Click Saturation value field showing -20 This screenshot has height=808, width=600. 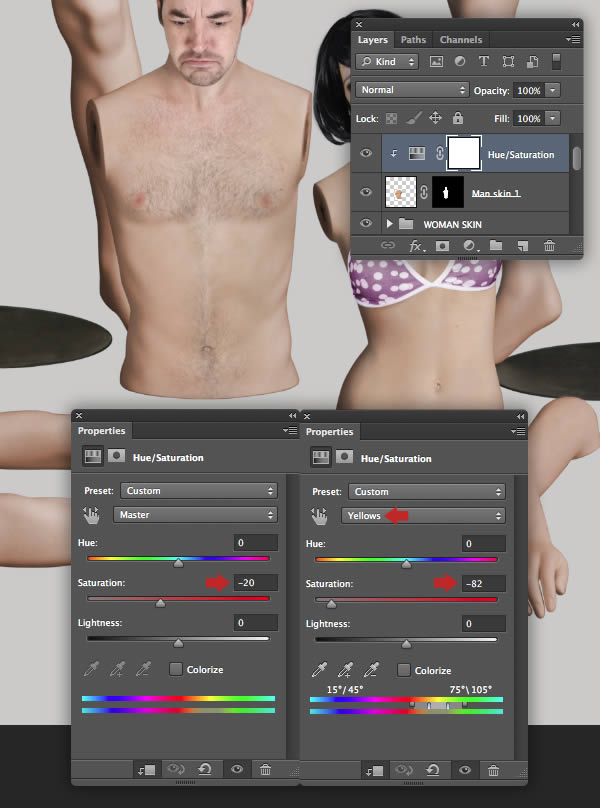point(256,582)
